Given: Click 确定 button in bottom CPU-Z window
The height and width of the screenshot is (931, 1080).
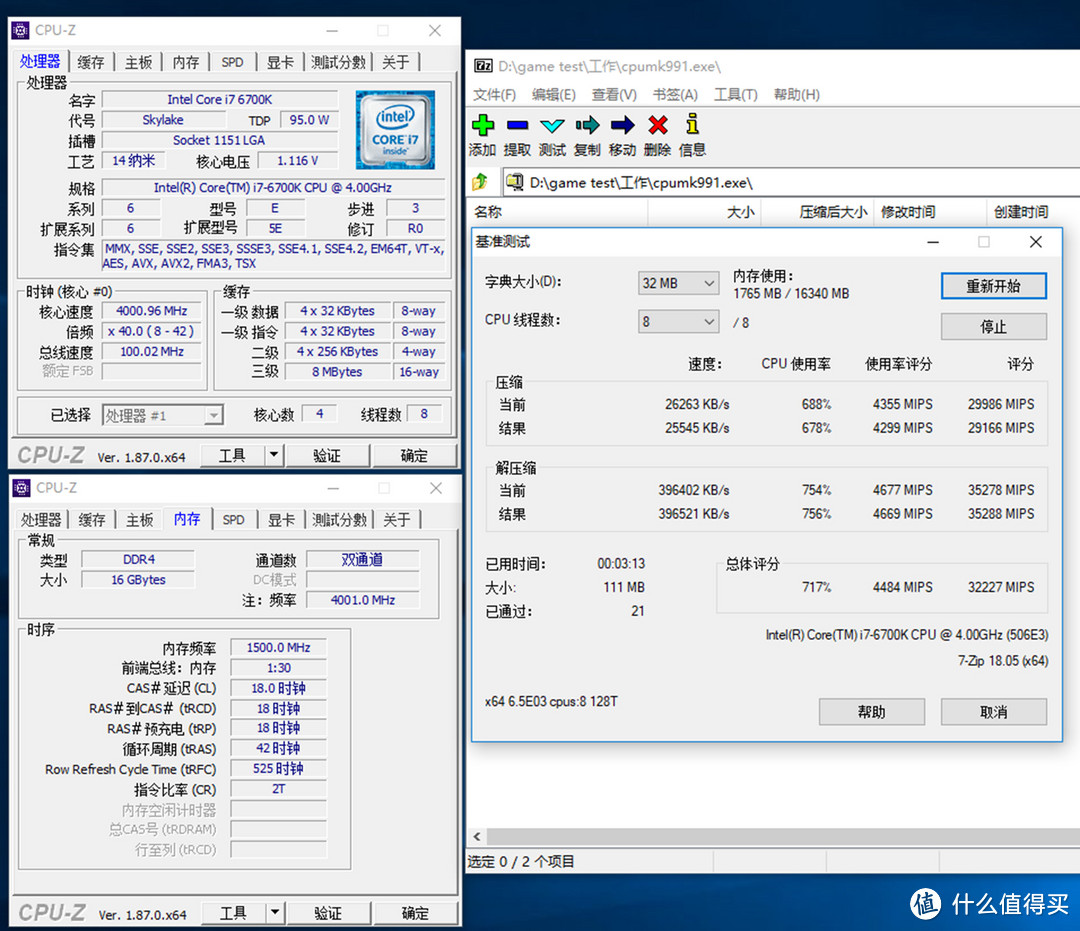Looking at the screenshot, I should click(x=415, y=912).
